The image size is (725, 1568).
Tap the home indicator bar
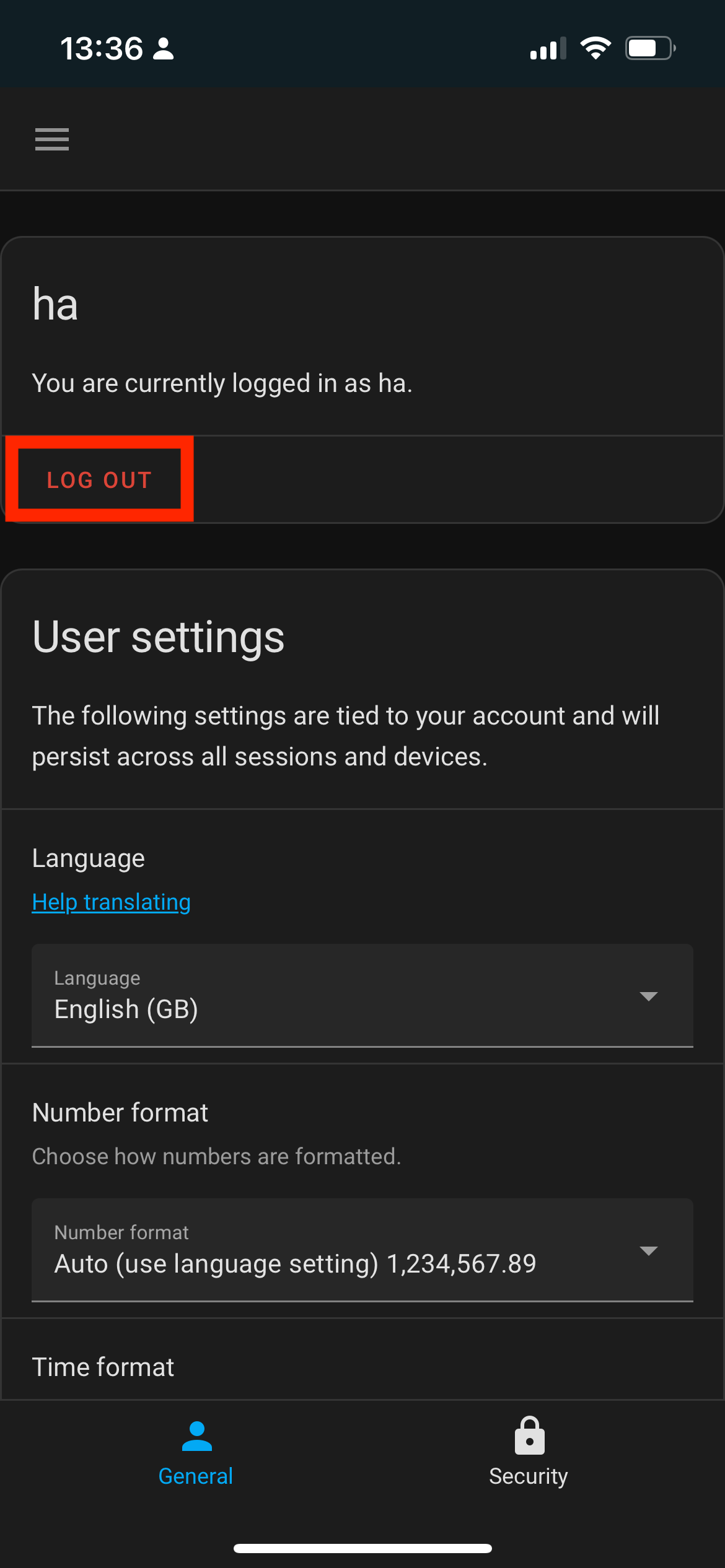click(x=362, y=1548)
